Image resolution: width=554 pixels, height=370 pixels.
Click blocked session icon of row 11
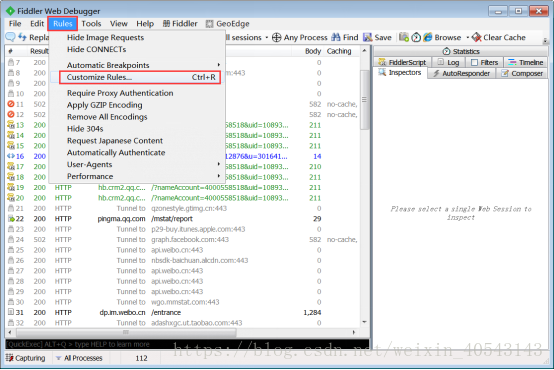point(11,104)
